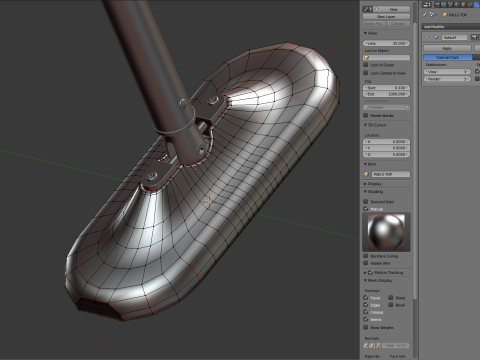Enable Lock to Cursor checkbox
Image resolution: width=480 pixels, height=360 pixels.
tap(366, 65)
